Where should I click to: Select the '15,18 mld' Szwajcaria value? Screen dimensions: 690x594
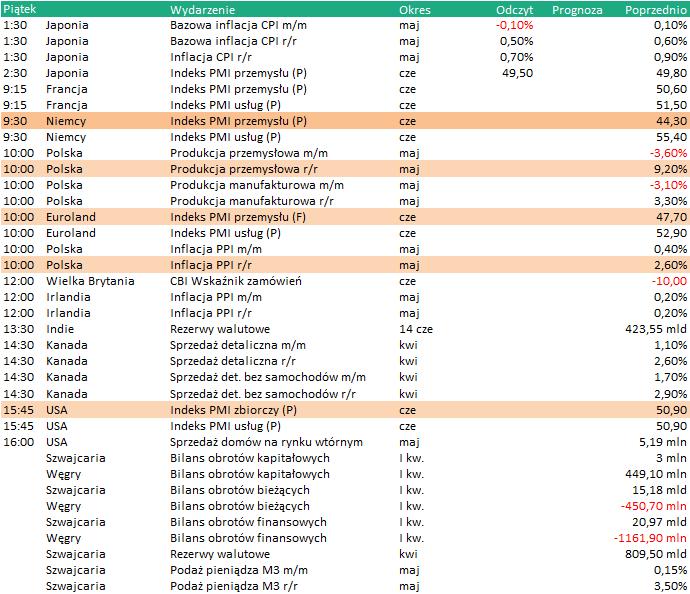659,490
